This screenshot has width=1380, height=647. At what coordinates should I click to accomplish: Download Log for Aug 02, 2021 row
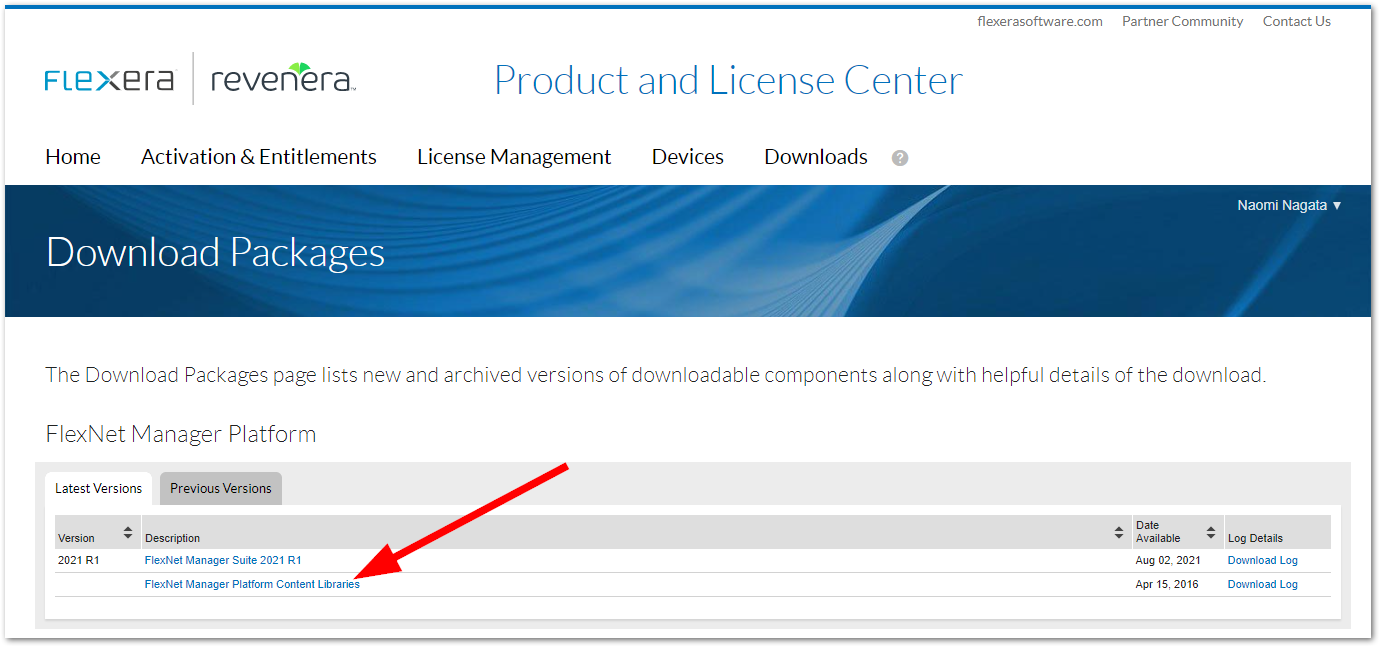[x=1263, y=561]
